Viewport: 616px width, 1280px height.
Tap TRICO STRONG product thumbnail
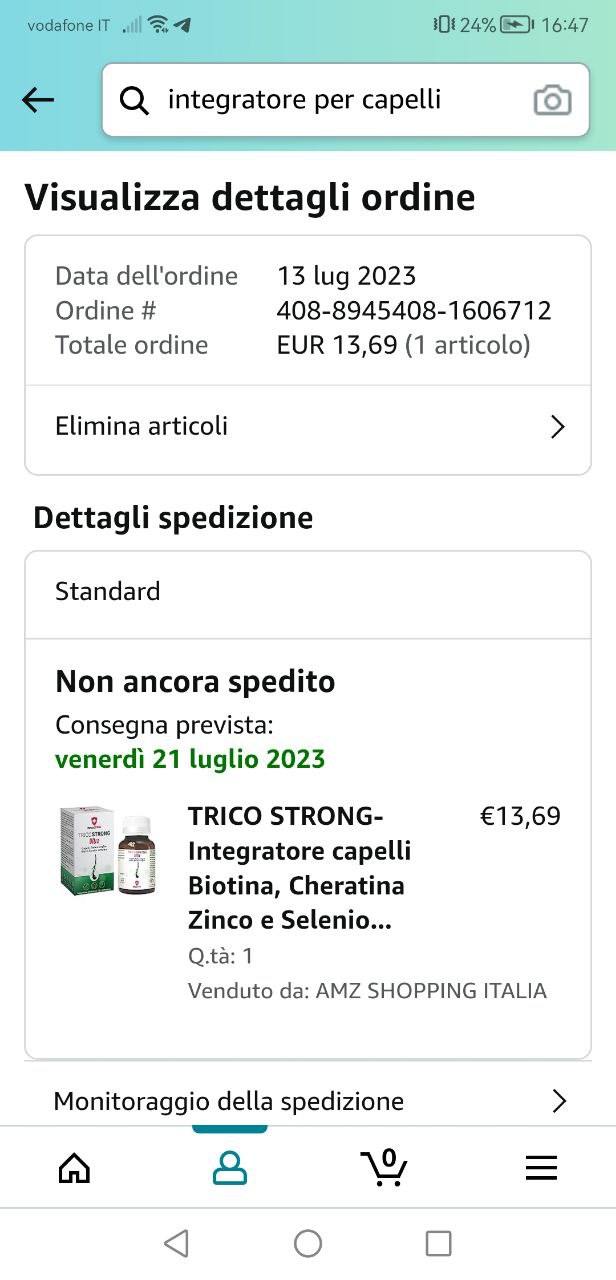pos(108,850)
